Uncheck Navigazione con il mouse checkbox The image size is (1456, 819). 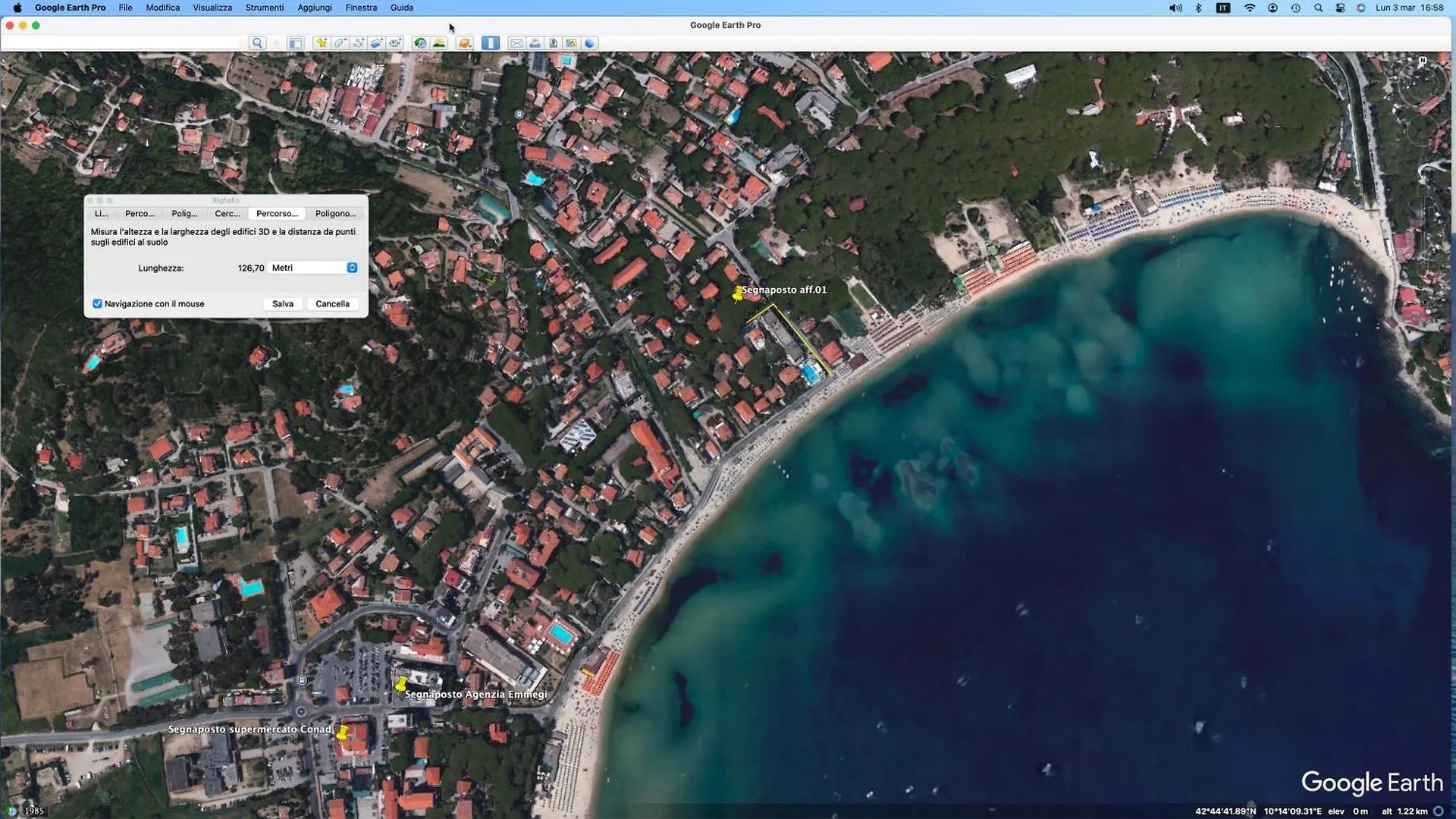(x=97, y=303)
